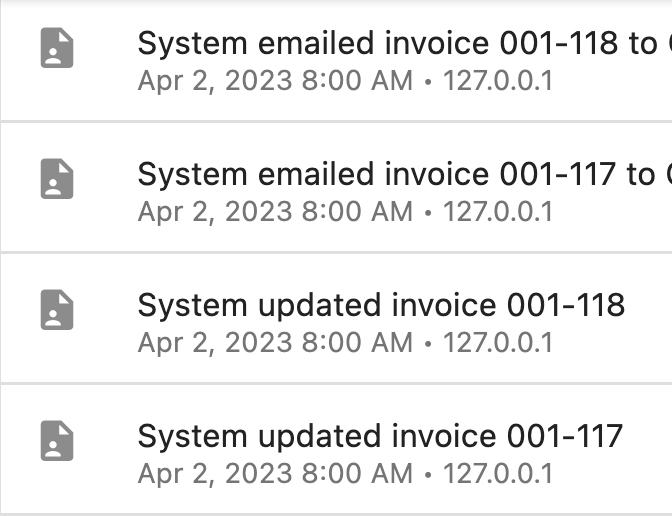Click the Apr 2 timestamp under updated invoice 001-118
This screenshot has height=516, width=672.
tap(275, 343)
